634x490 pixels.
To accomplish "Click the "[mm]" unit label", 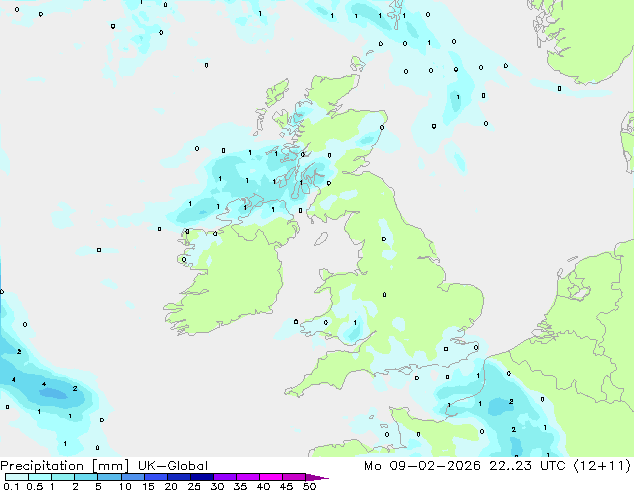I will tap(110, 466).
